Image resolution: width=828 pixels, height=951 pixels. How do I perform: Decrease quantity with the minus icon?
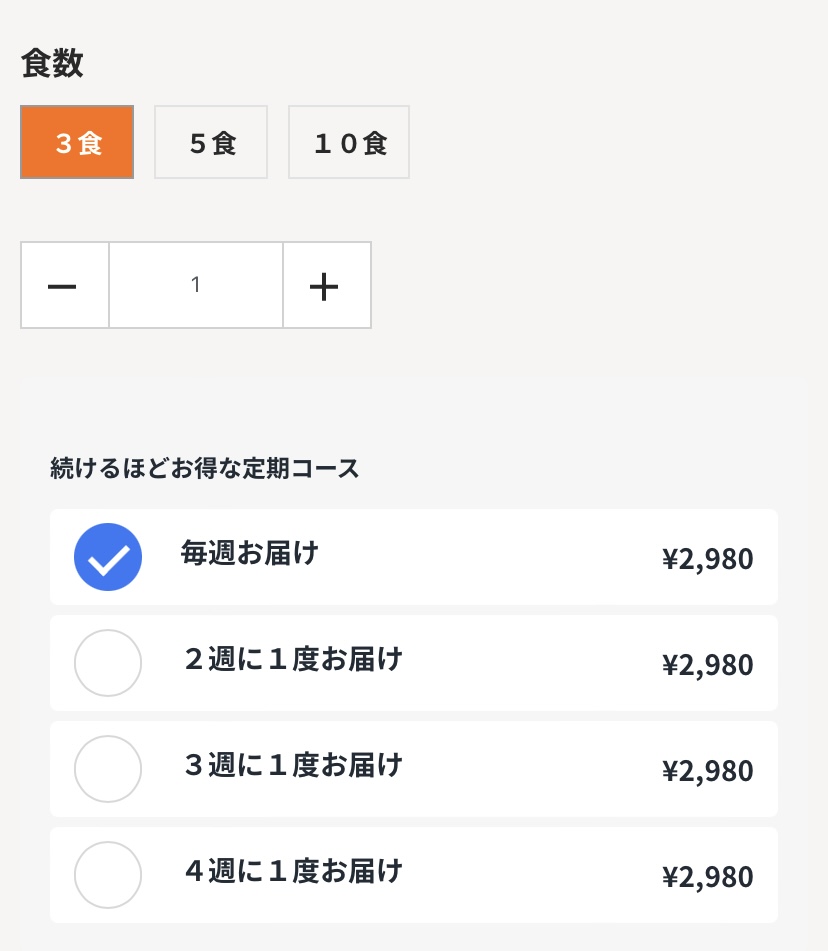[65, 285]
